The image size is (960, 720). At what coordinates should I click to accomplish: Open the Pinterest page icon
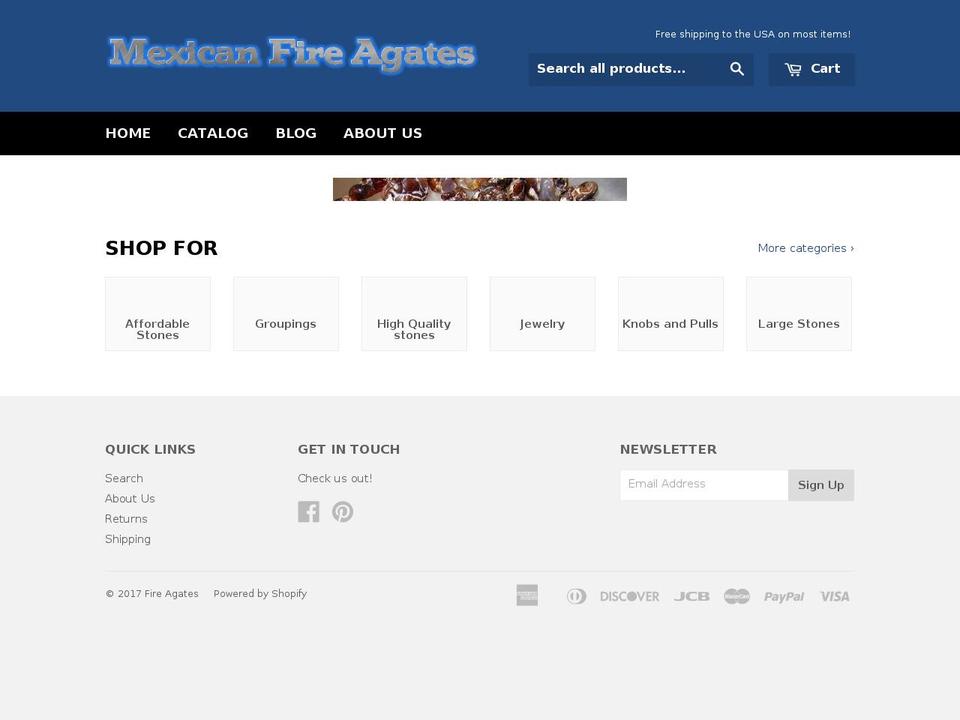343,512
